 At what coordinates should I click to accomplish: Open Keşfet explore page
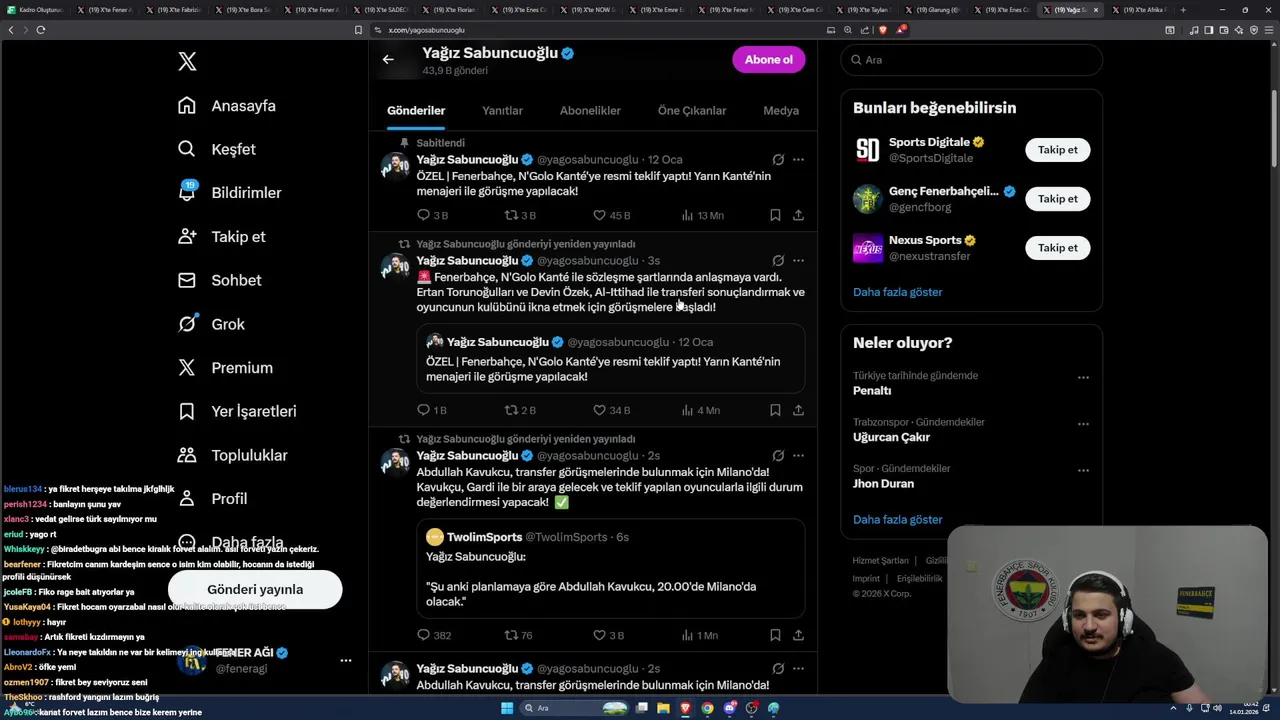click(x=217, y=149)
